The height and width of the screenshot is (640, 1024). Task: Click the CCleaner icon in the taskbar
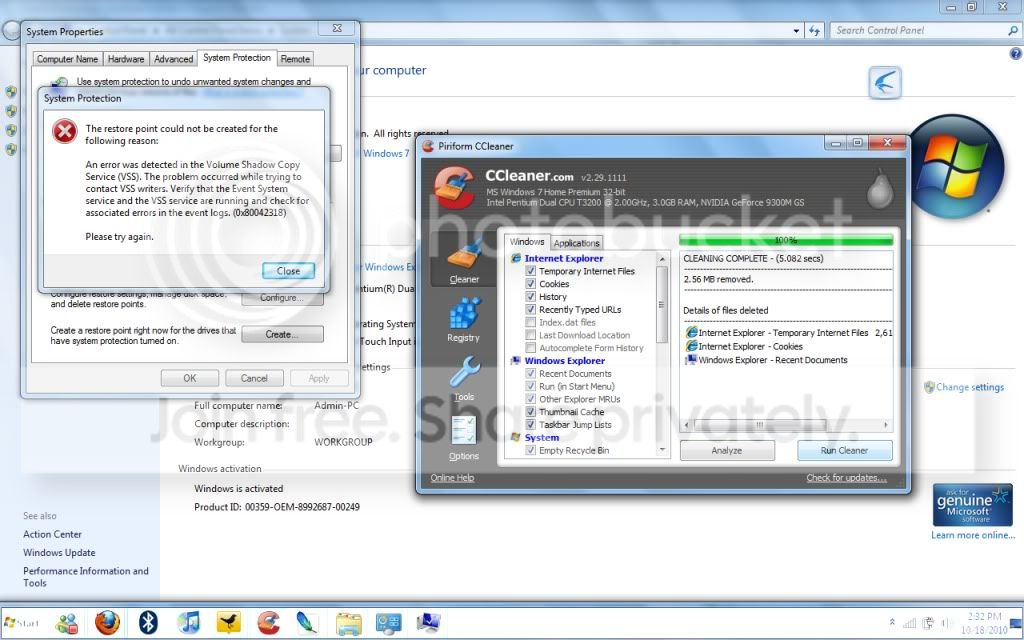click(268, 622)
